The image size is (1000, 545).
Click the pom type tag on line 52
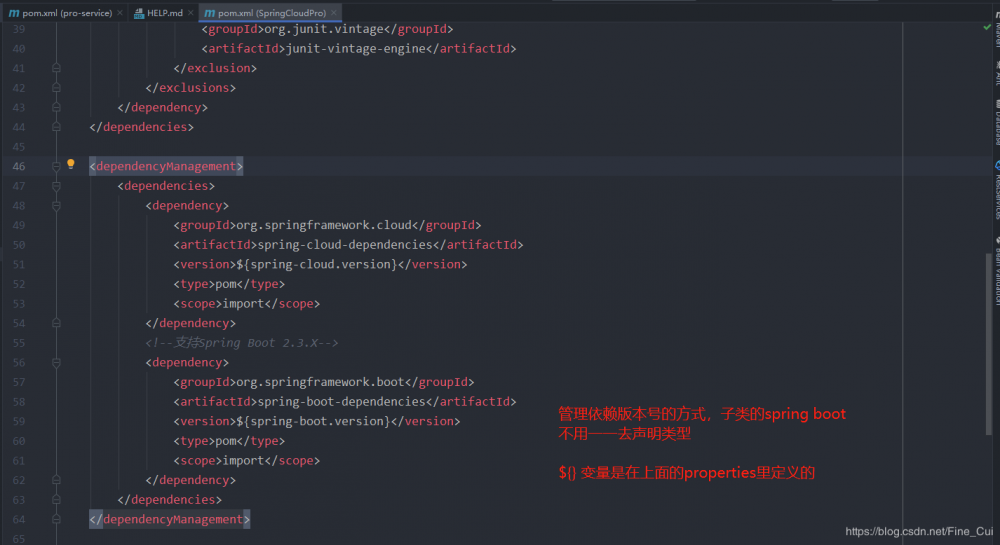pos(230,284)
